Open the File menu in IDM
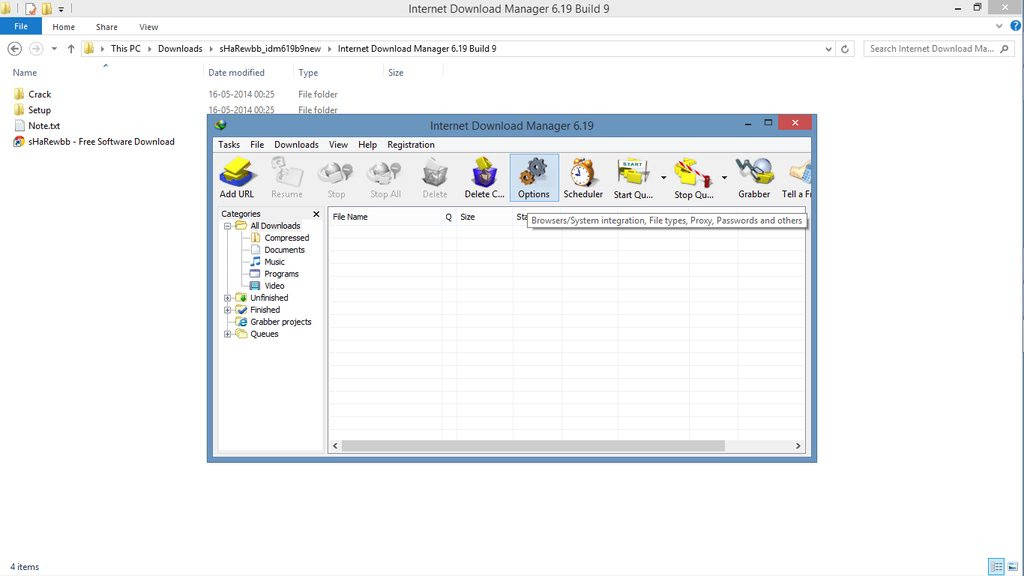The image size is (1024, 576). (257, 145)
